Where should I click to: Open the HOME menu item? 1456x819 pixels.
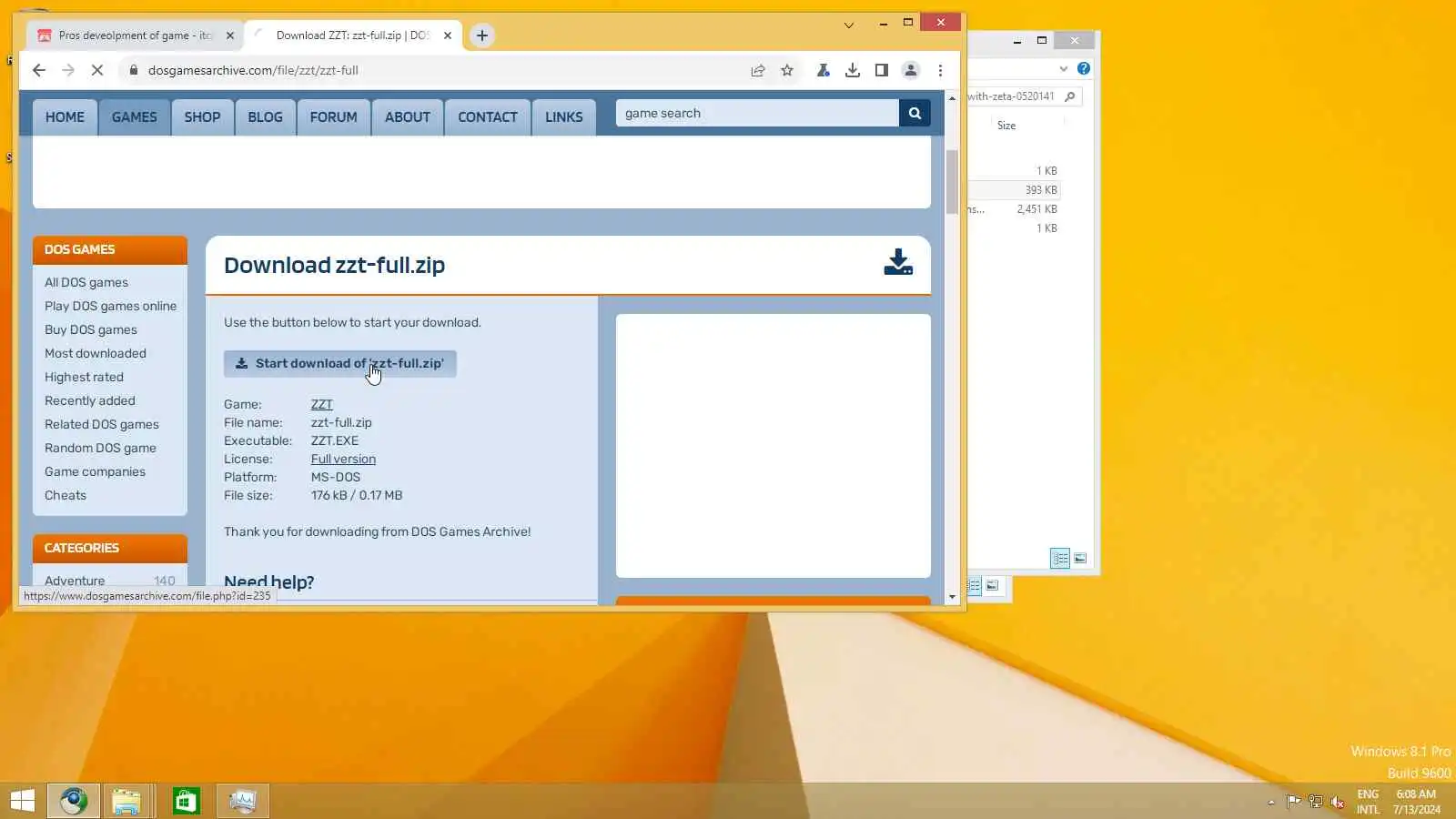(65, 117)
